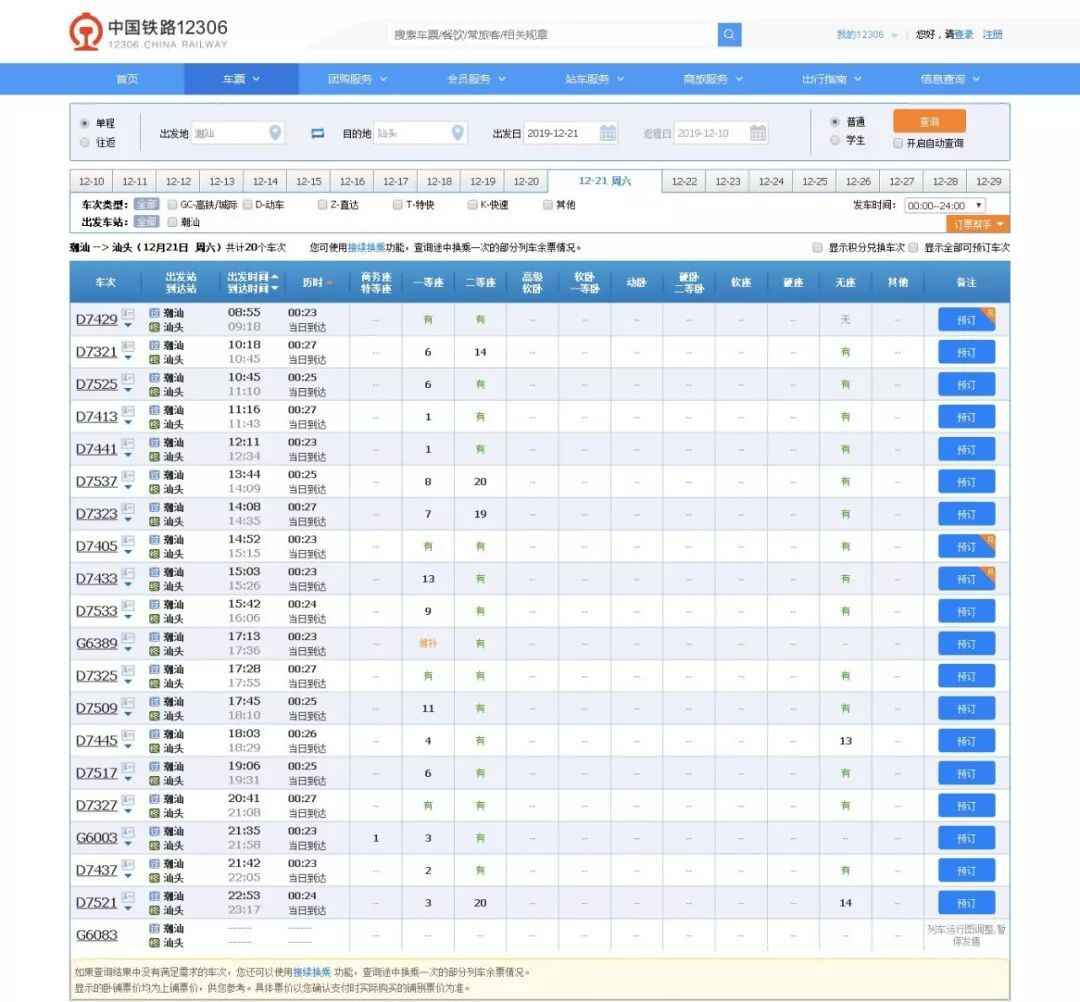Click the 12306 China Railway logo

point(148,33)
